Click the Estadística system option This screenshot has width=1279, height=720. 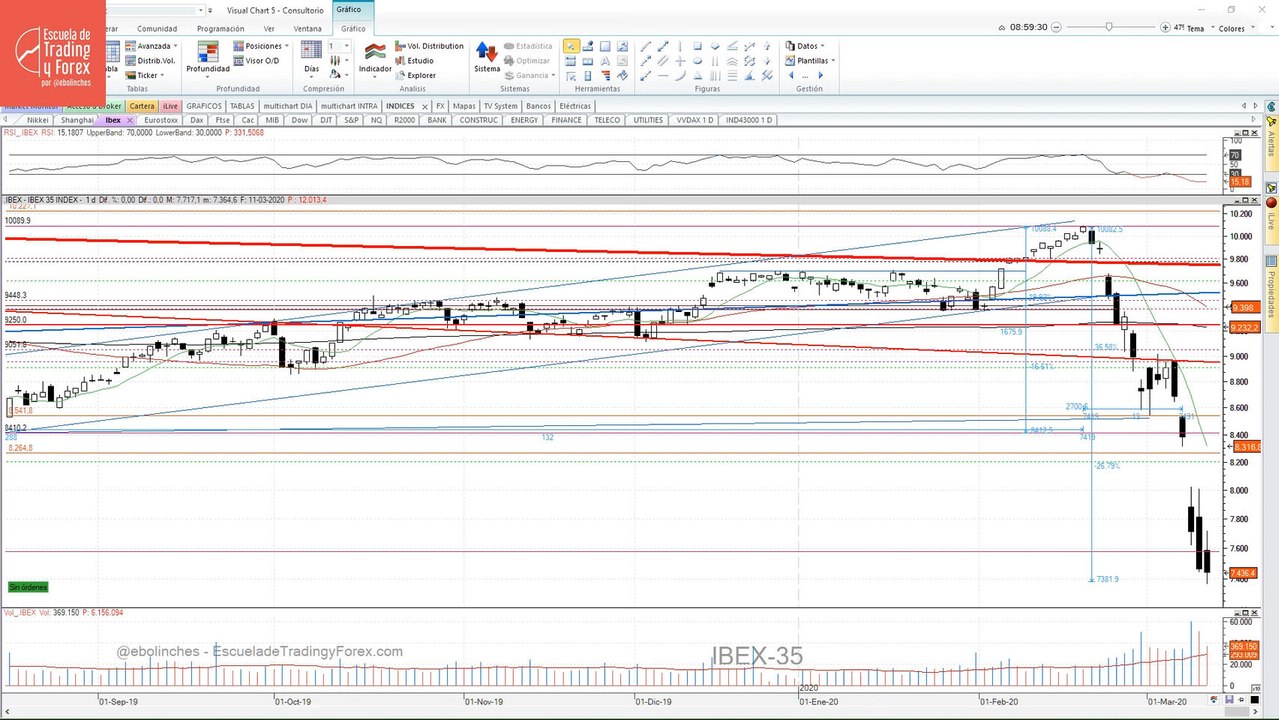(x=528, y=46)
